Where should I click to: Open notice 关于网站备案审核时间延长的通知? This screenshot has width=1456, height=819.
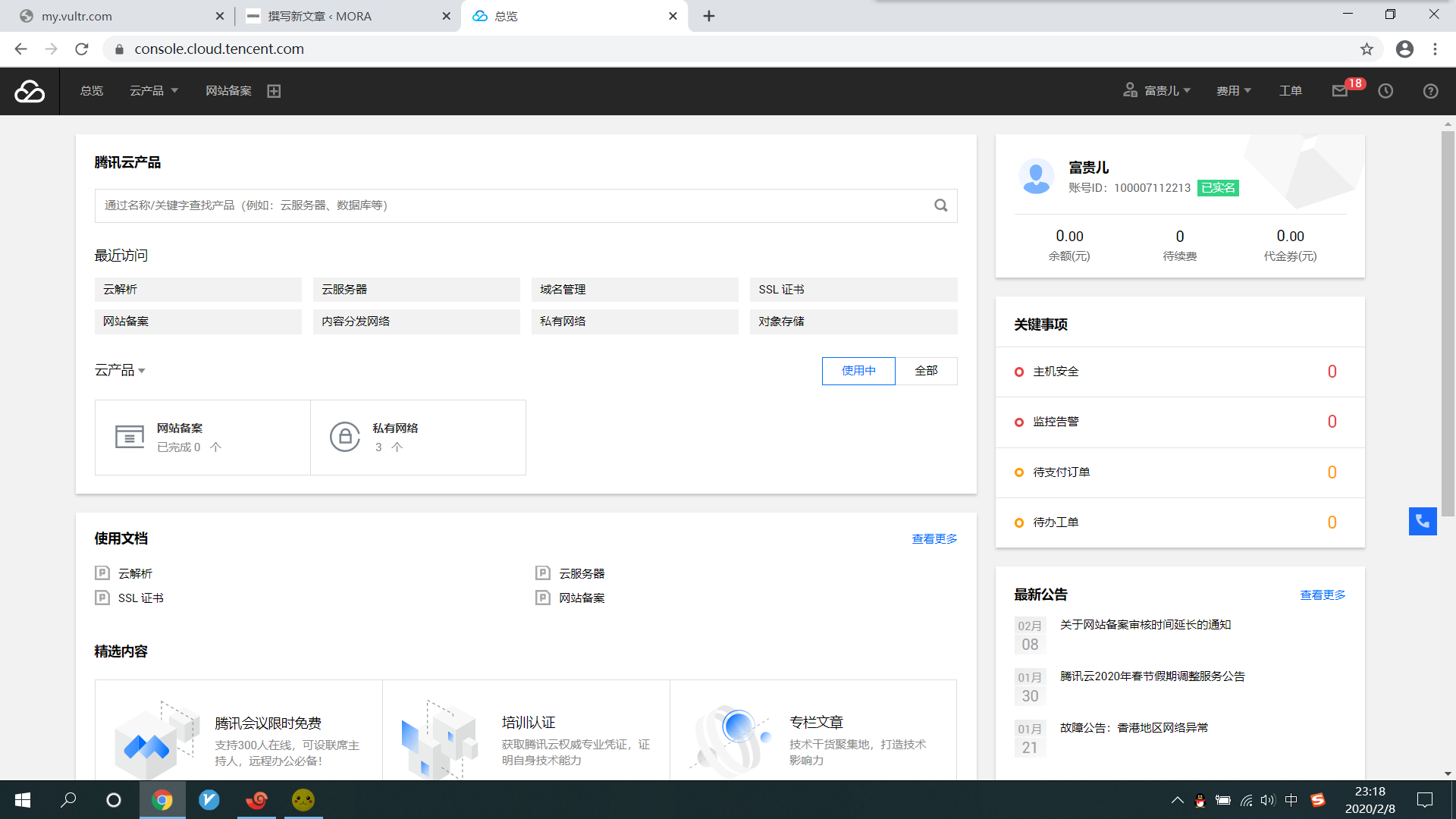[x=1145, y=625]
